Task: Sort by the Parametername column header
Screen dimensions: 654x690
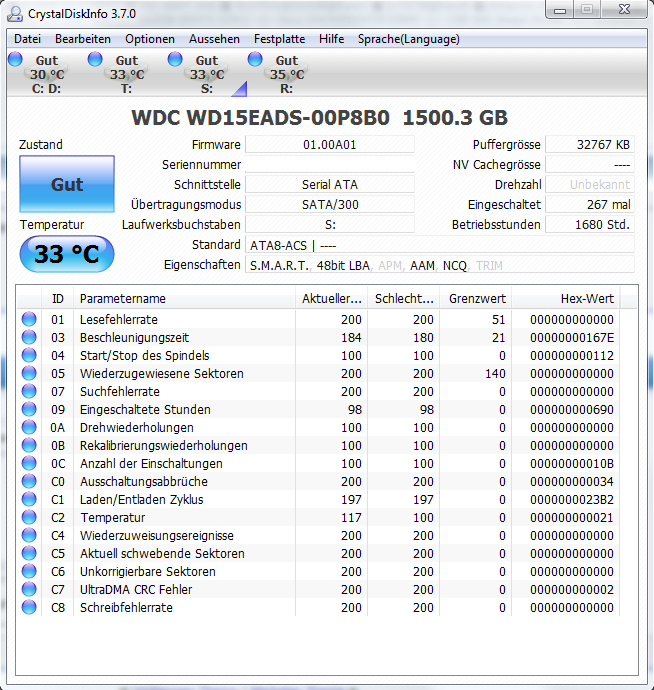Action: click(x=184, y=299)
